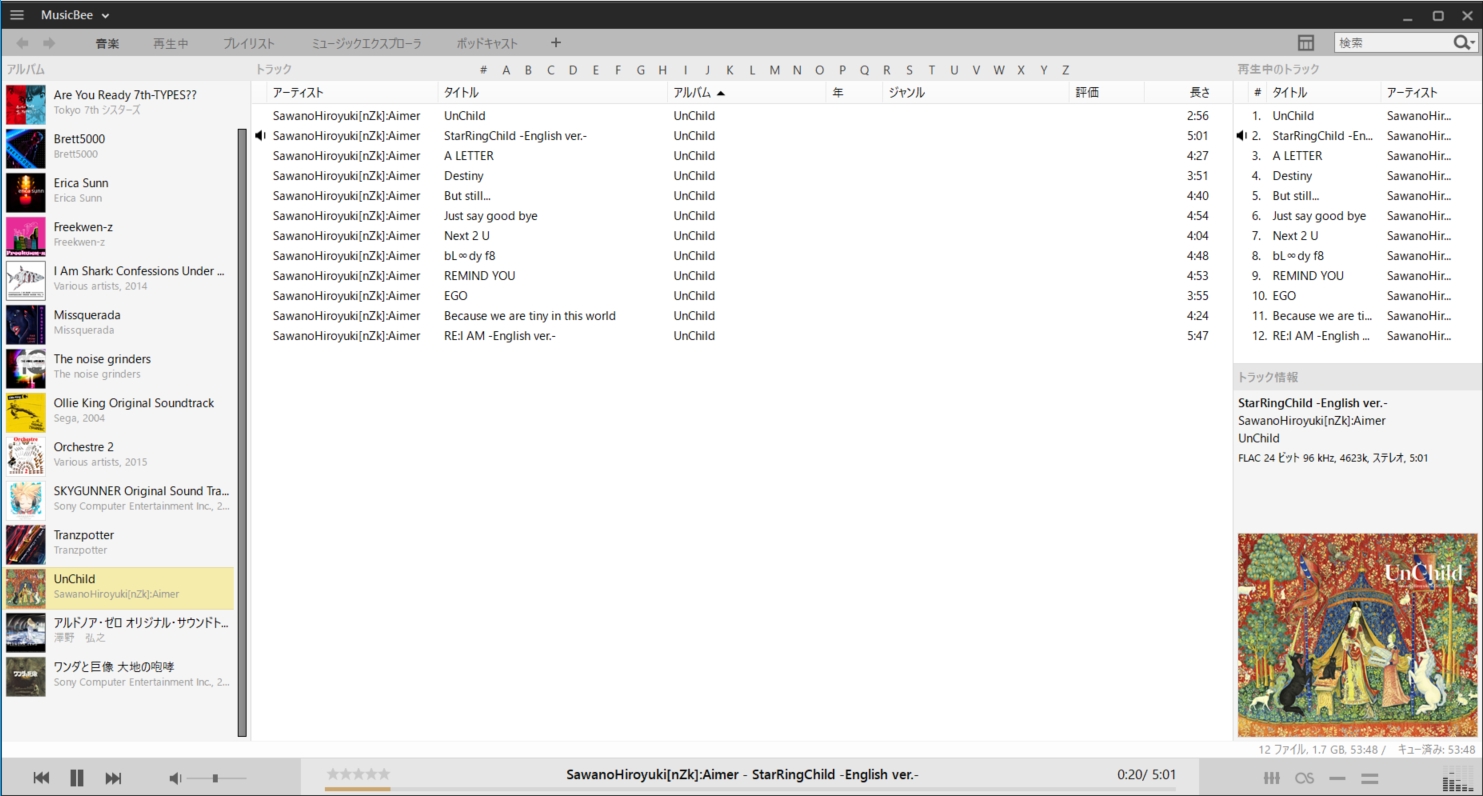Image resolution: width=1483 pixels, height=796 pixels.
Task: Jump to tracks starting with A
Action: coord(506,70)
